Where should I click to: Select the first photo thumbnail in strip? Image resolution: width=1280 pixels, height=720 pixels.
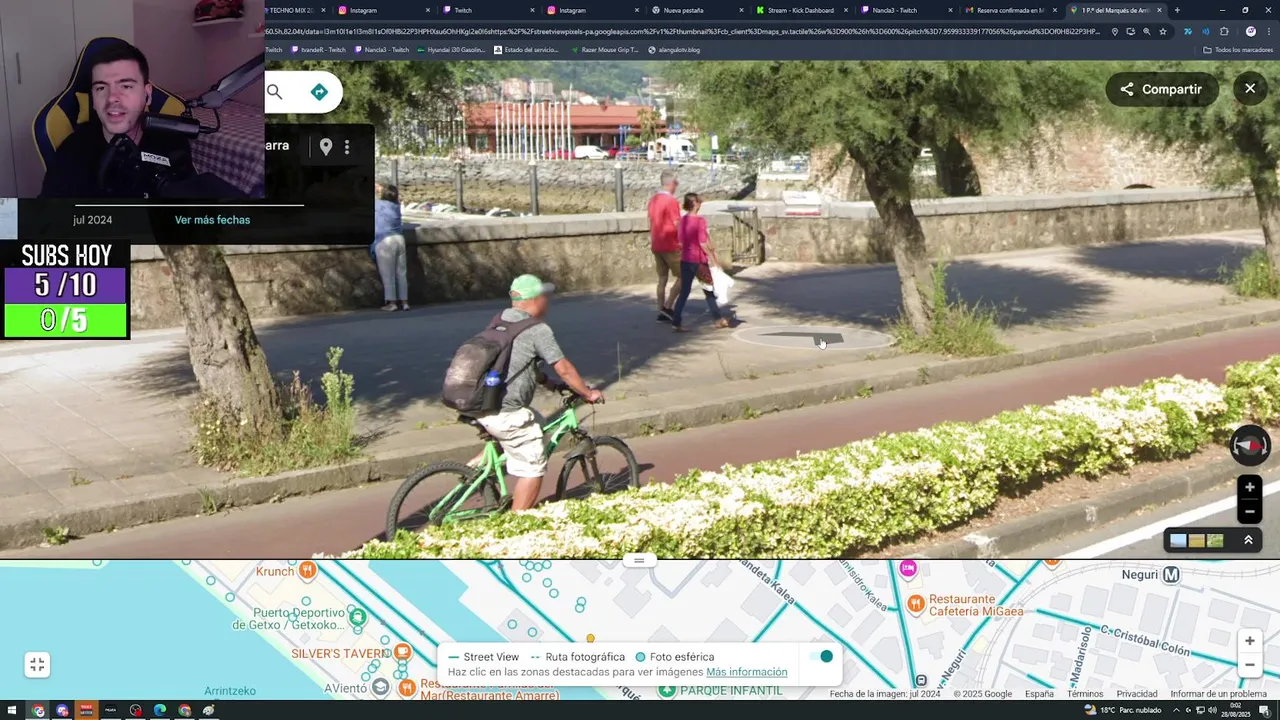click(x=1178, y=541)
